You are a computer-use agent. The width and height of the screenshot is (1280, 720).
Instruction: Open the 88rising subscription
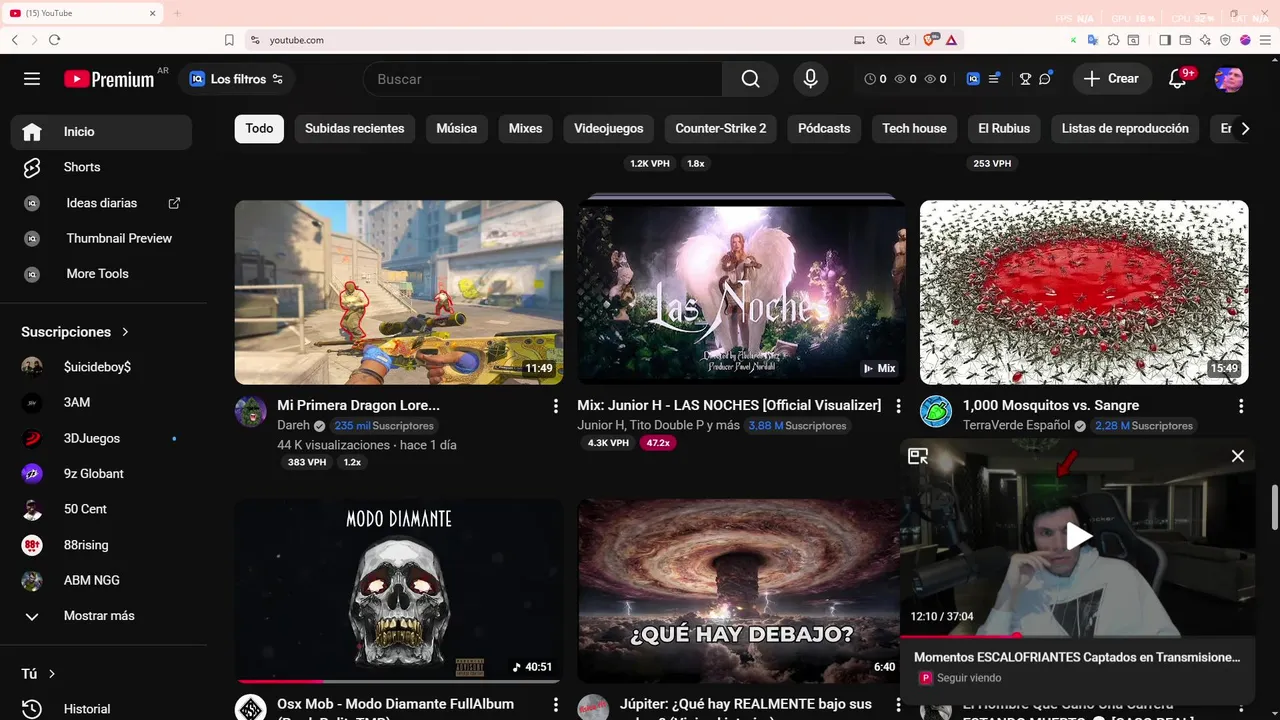pos(101,545)
